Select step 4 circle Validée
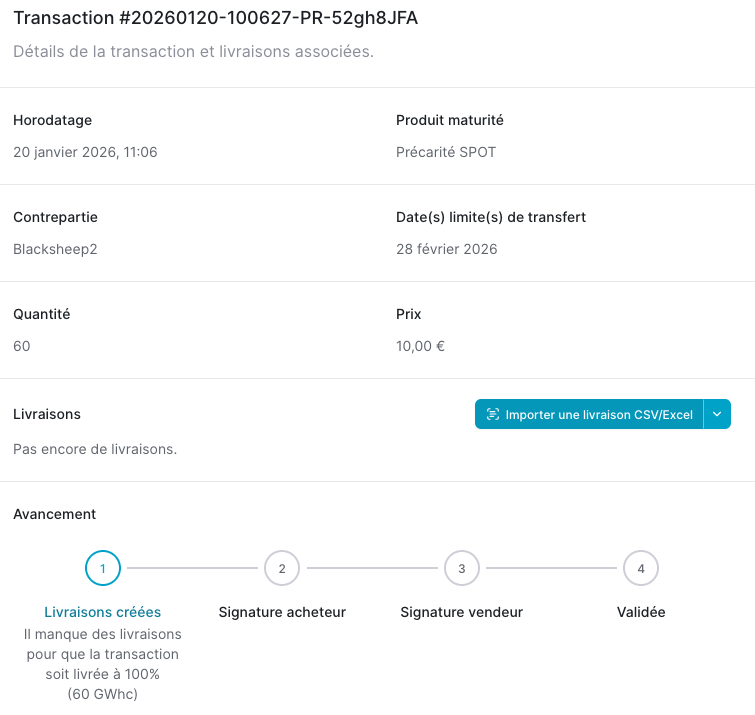Viewport: 755px width, 715px height. [641, 568]
